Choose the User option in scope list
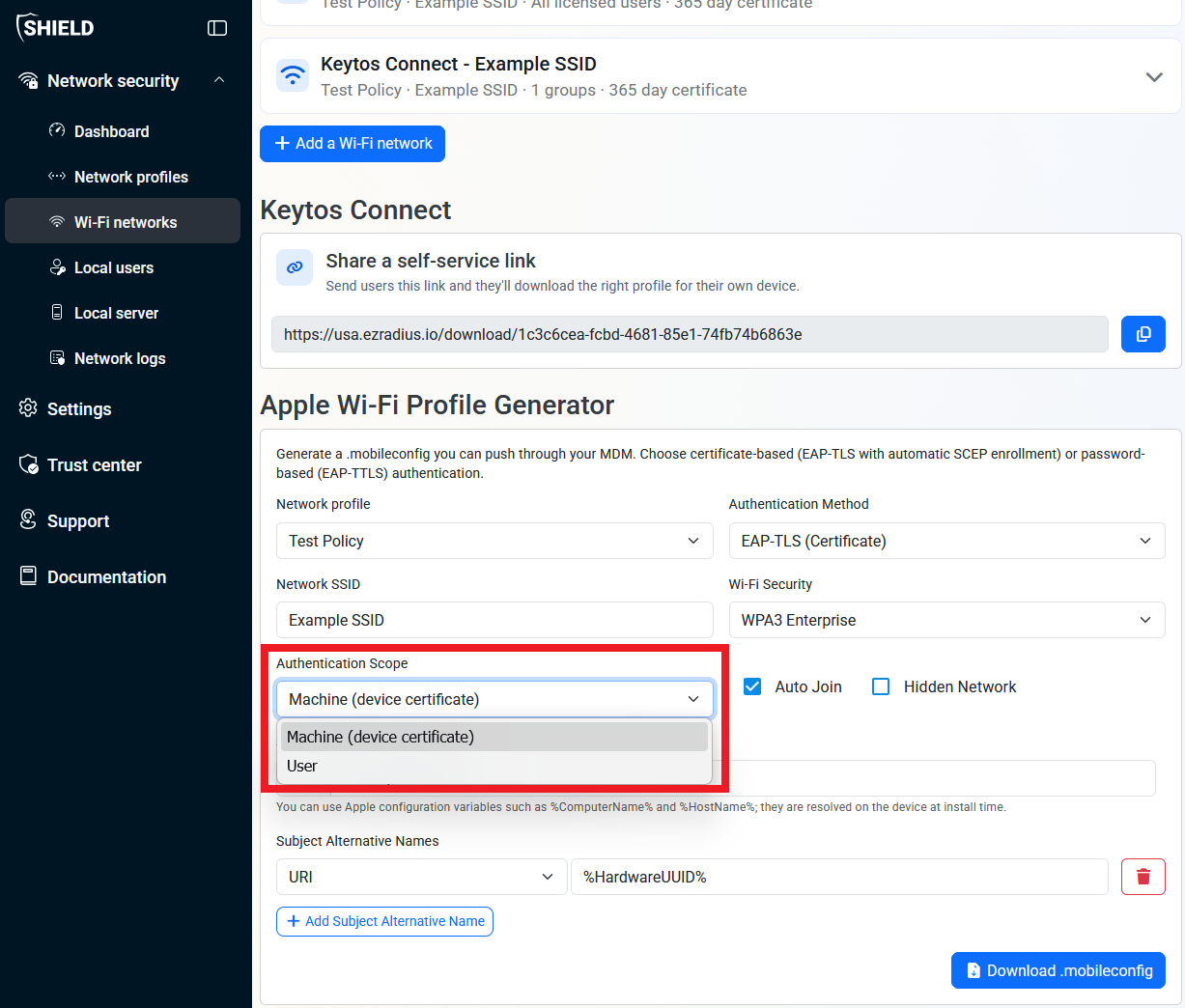This screenshot has height=1008, width=1185. point(494,766)
